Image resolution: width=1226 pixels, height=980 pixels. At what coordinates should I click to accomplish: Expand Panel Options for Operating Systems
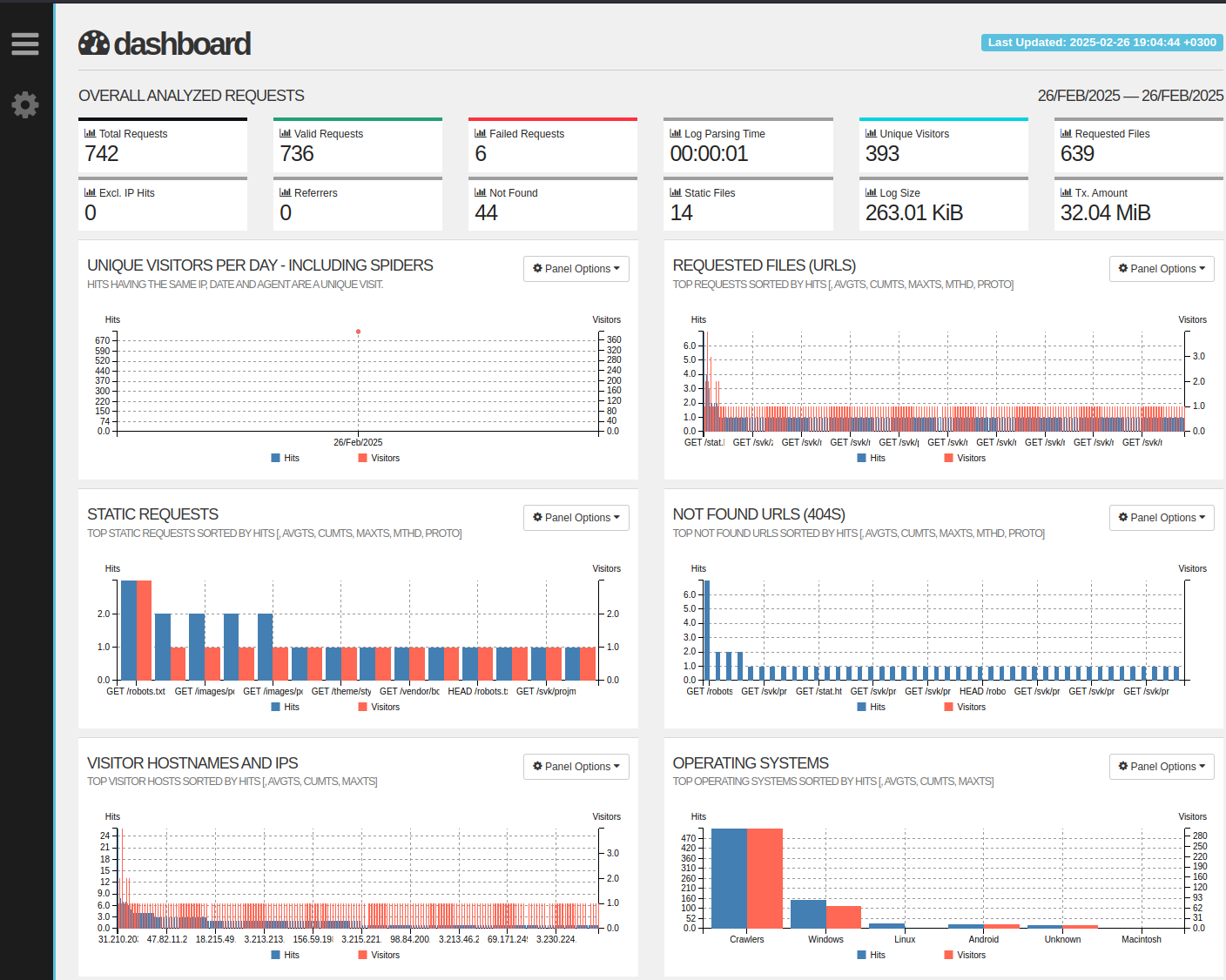tap(1162, 767)
